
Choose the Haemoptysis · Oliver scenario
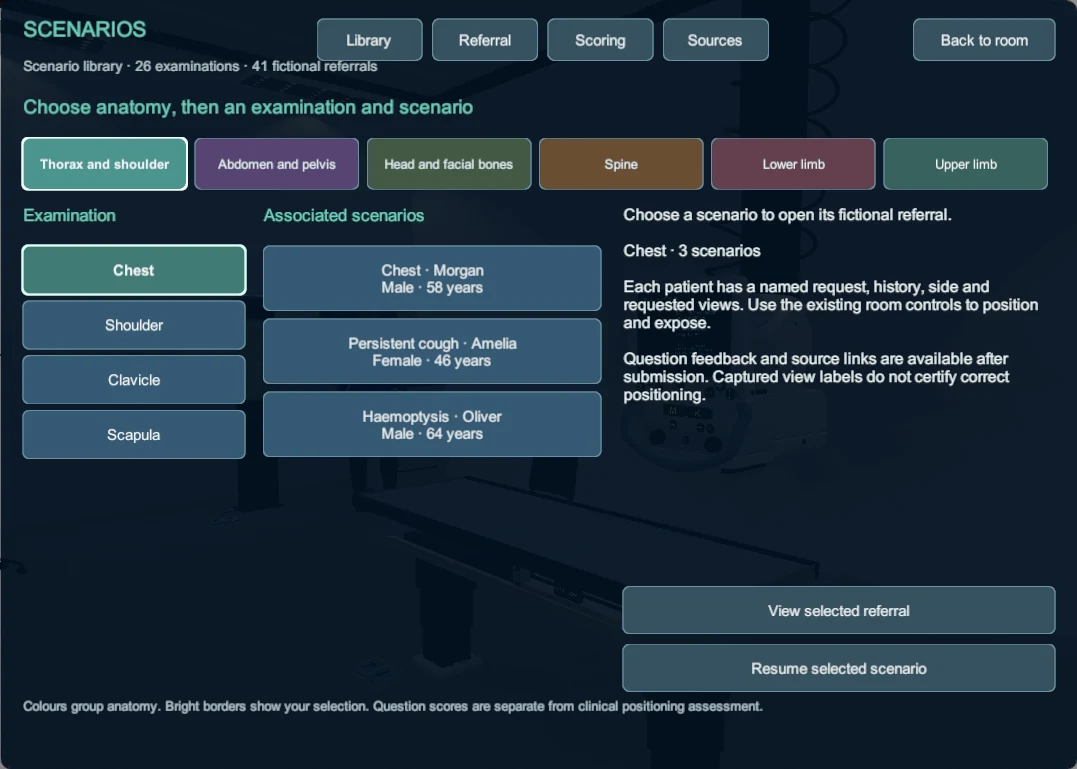[x=432, y=424]
